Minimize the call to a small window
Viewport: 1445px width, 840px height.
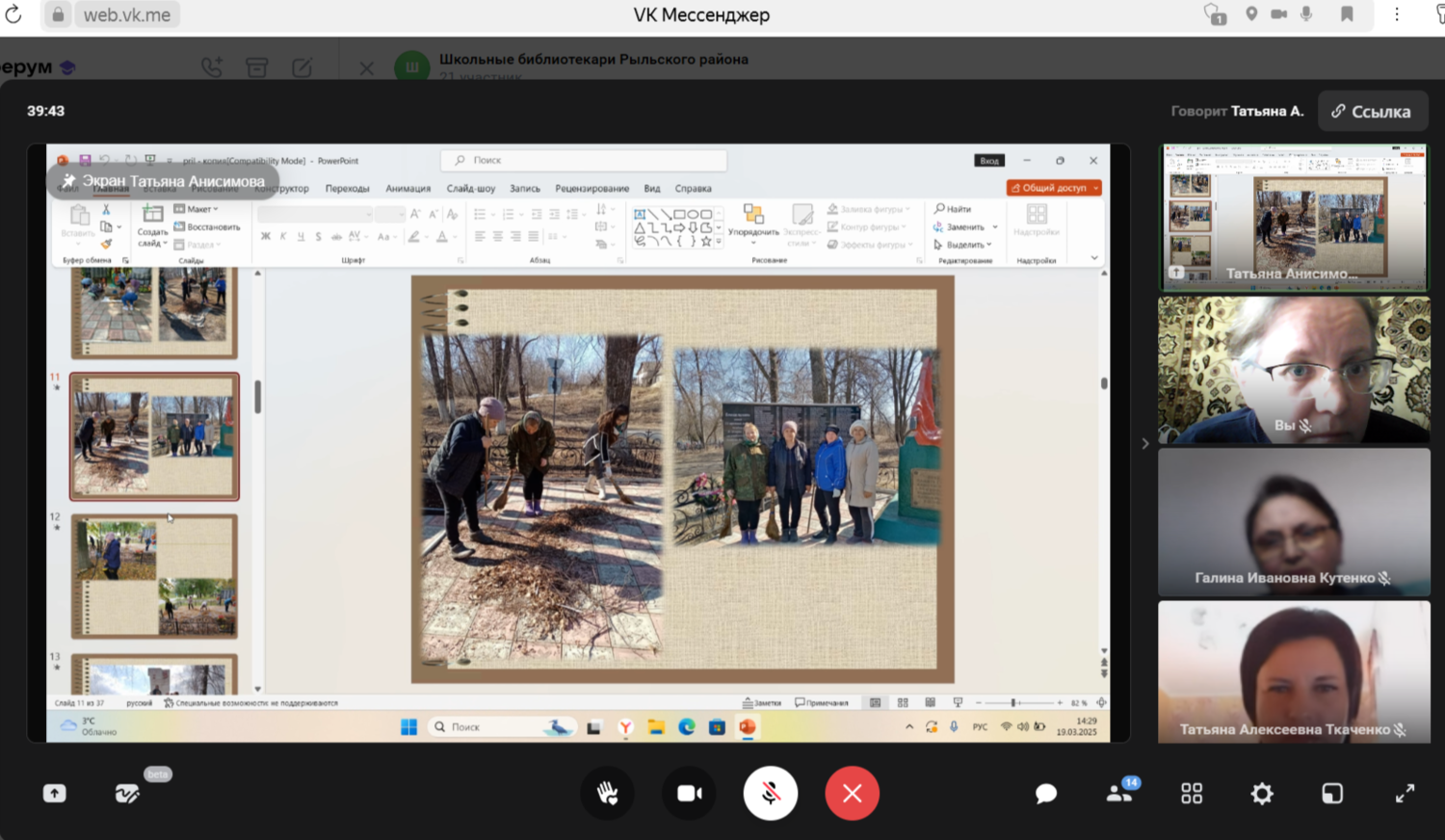tap(1332, 793)
